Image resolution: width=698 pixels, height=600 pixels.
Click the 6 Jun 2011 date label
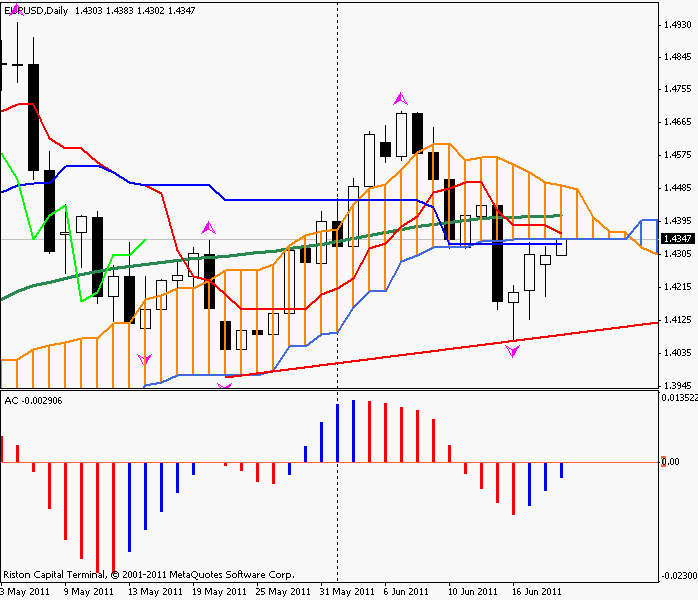406,592
